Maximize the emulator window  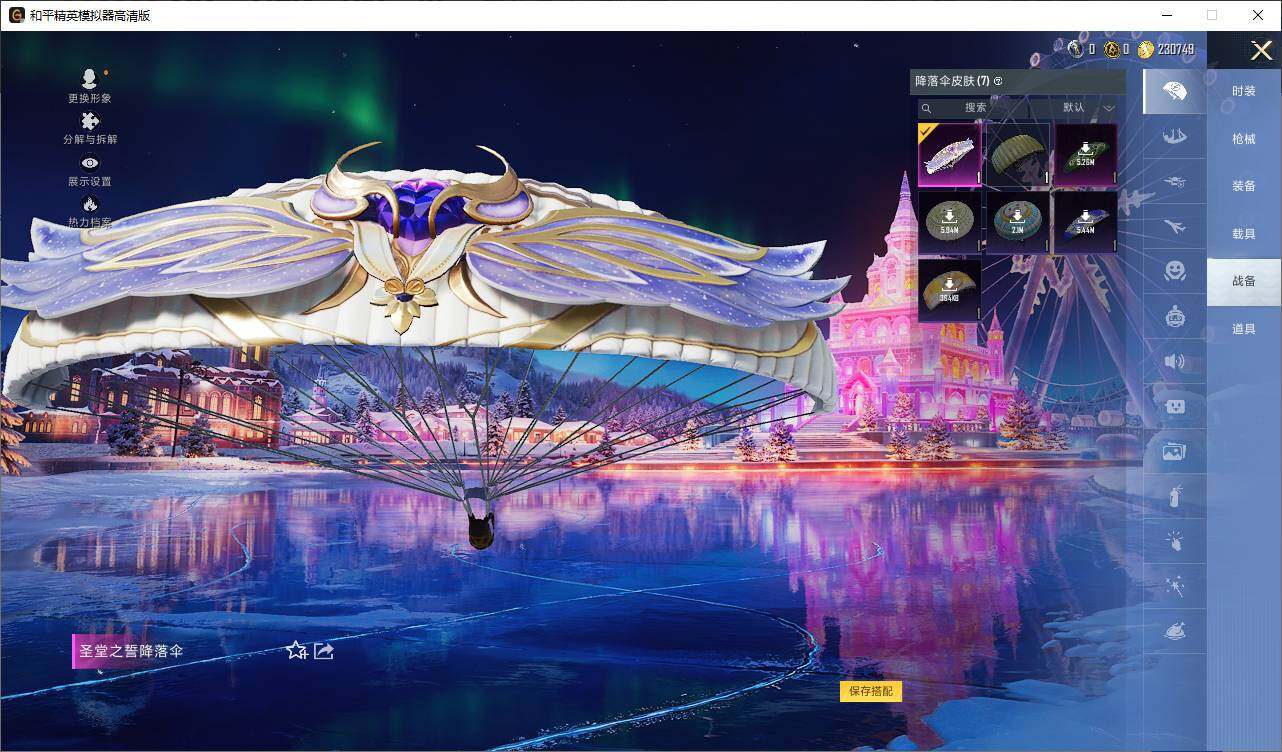coord(1212,15)
